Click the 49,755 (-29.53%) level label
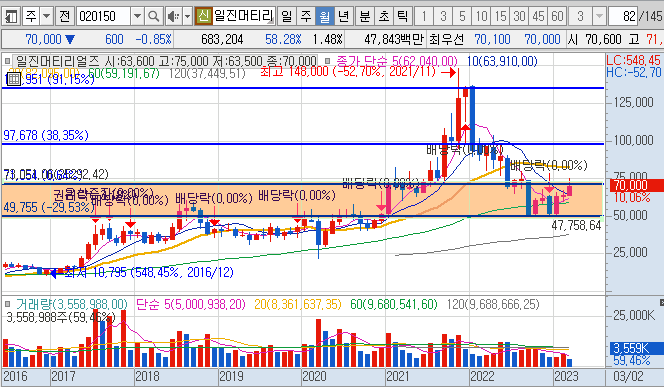Viewport: 664px width, 387px height. click(49, 207)
